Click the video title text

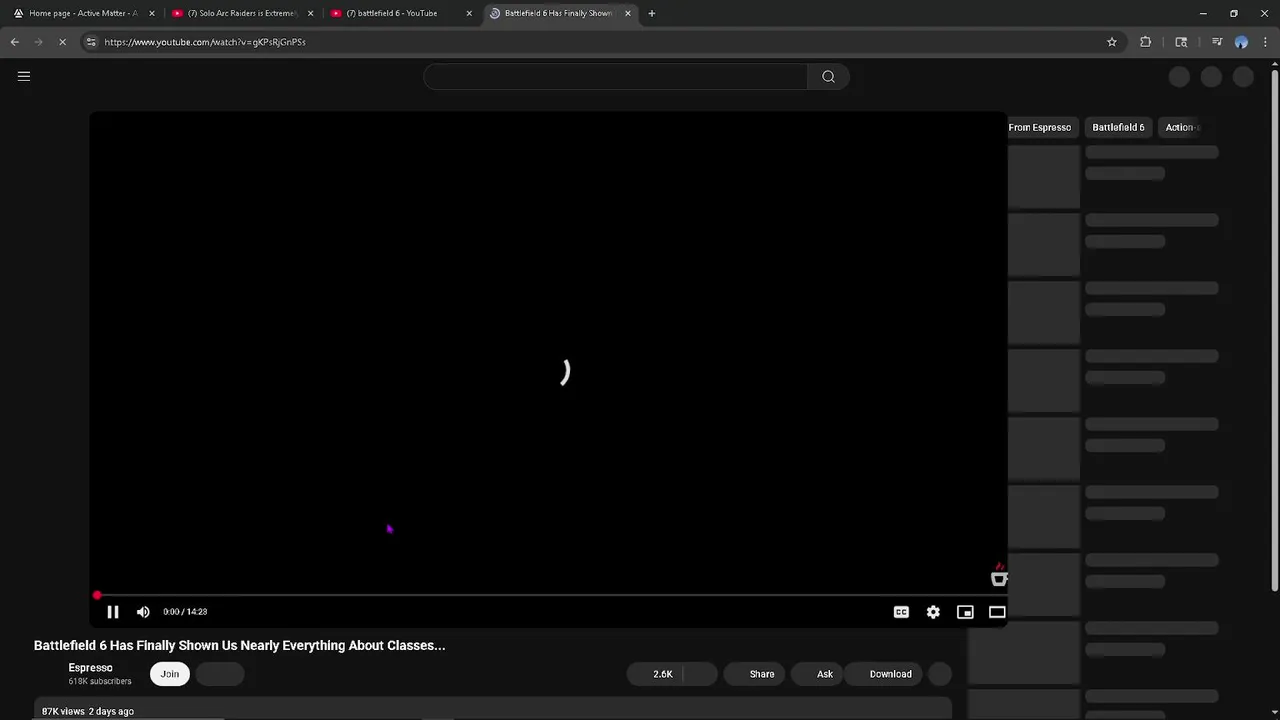click(x=240, y=645)
